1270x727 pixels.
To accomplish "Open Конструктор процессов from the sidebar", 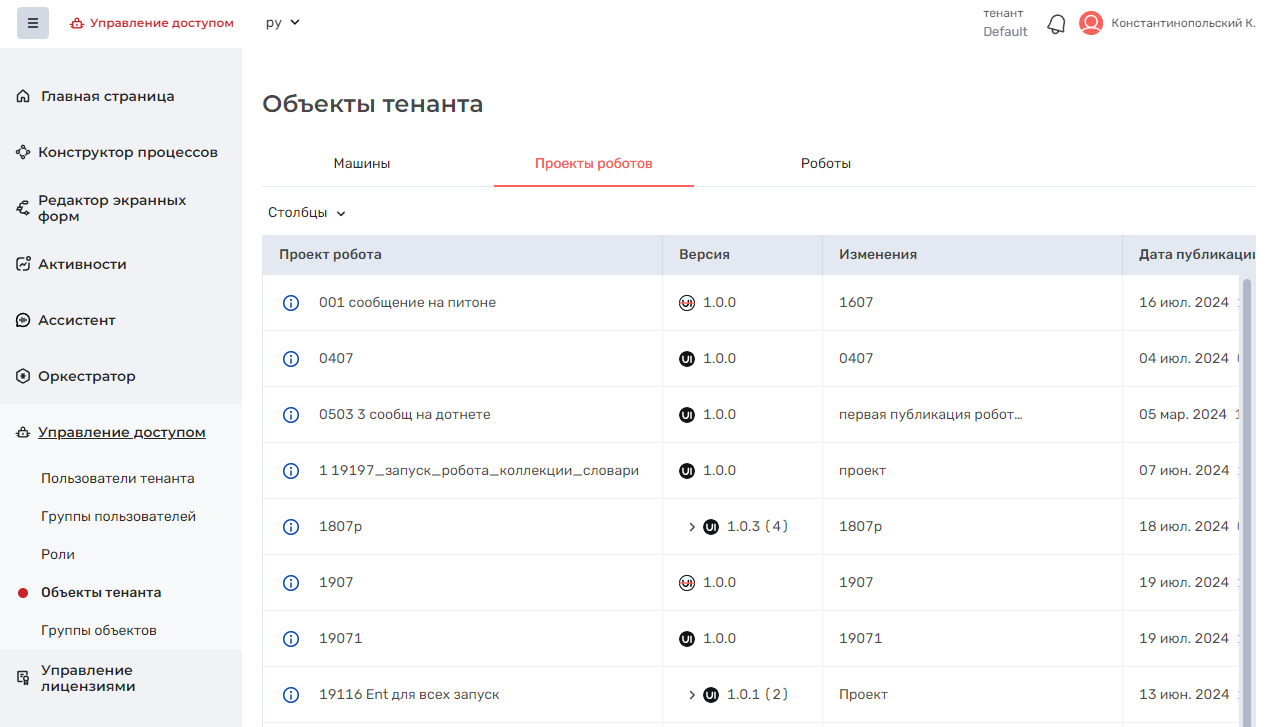I will click(x=127, y=153).
